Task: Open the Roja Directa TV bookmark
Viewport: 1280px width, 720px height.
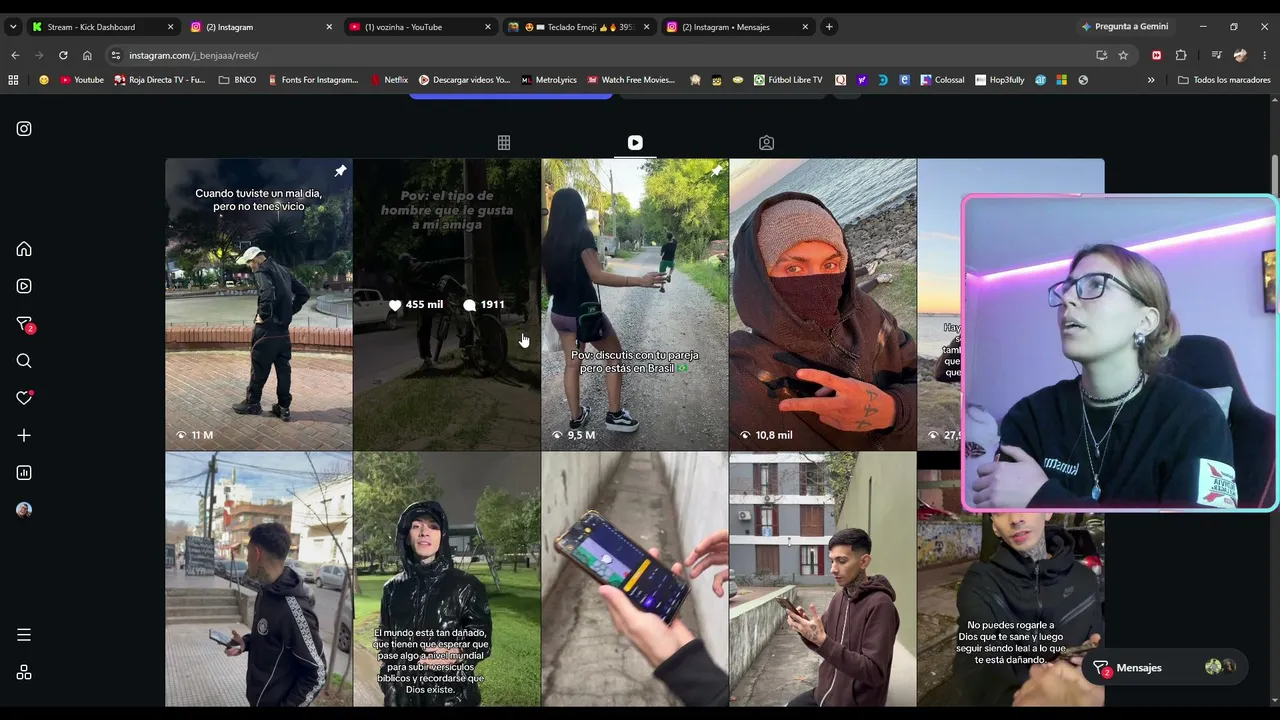Action: click(x=160, y=80)
